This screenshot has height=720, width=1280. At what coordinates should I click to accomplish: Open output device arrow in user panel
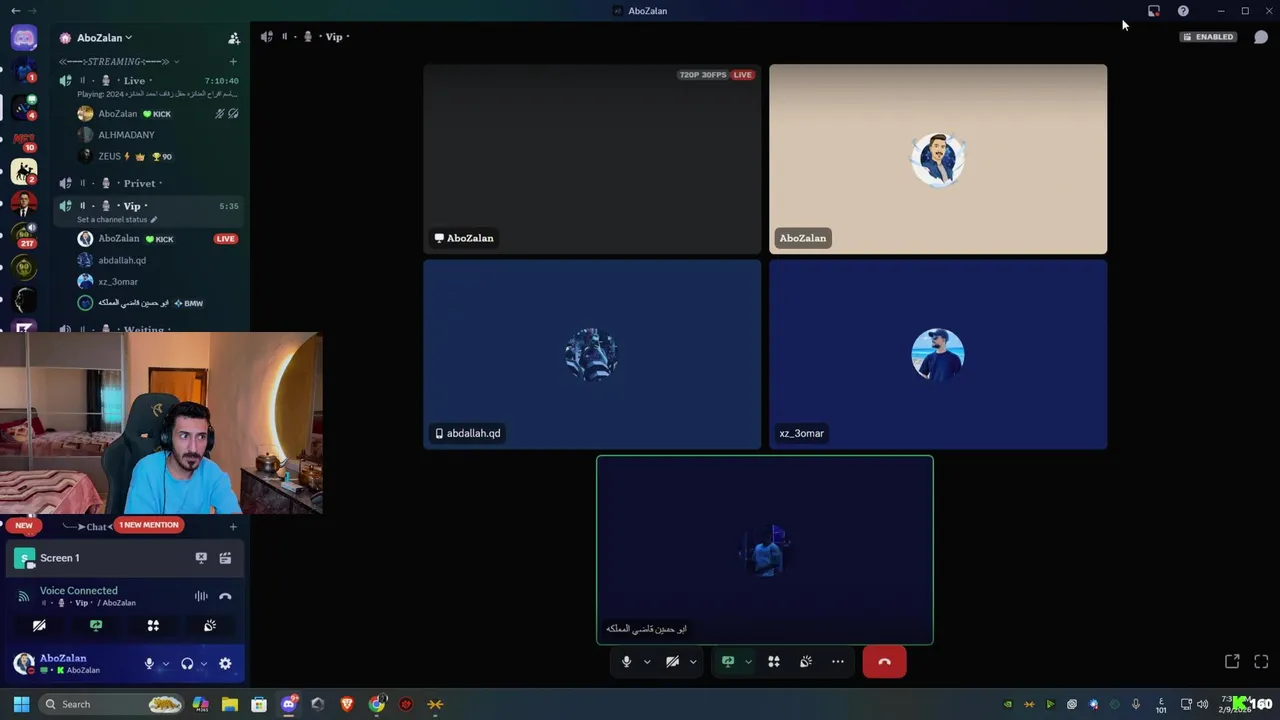click(x=203, y=663)
